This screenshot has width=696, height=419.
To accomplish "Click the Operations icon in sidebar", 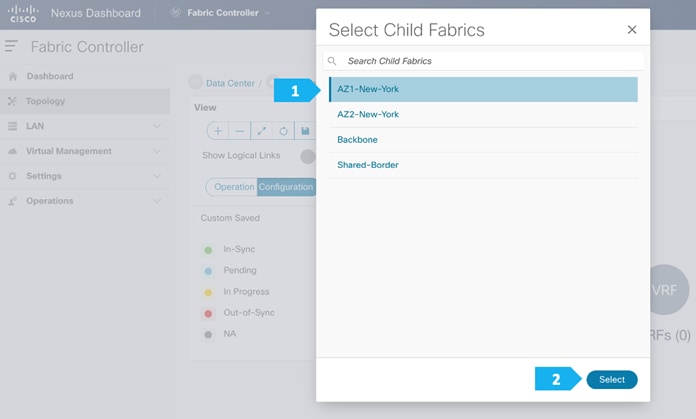I will (12, 201).
